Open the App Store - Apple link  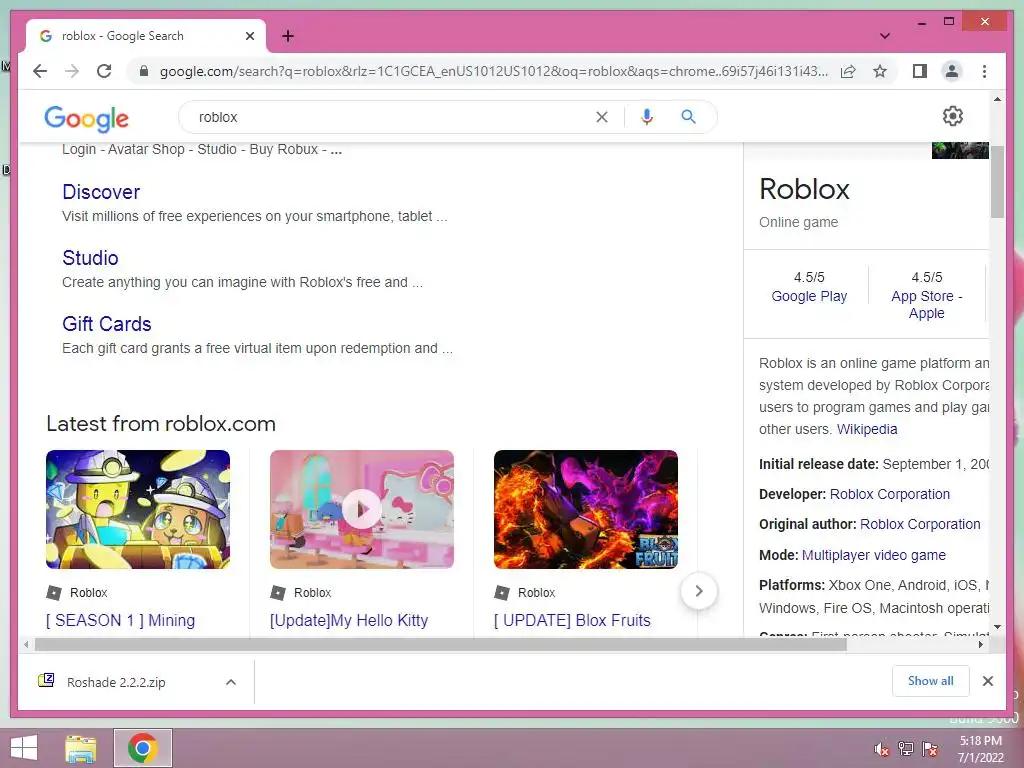pos(927,304)
